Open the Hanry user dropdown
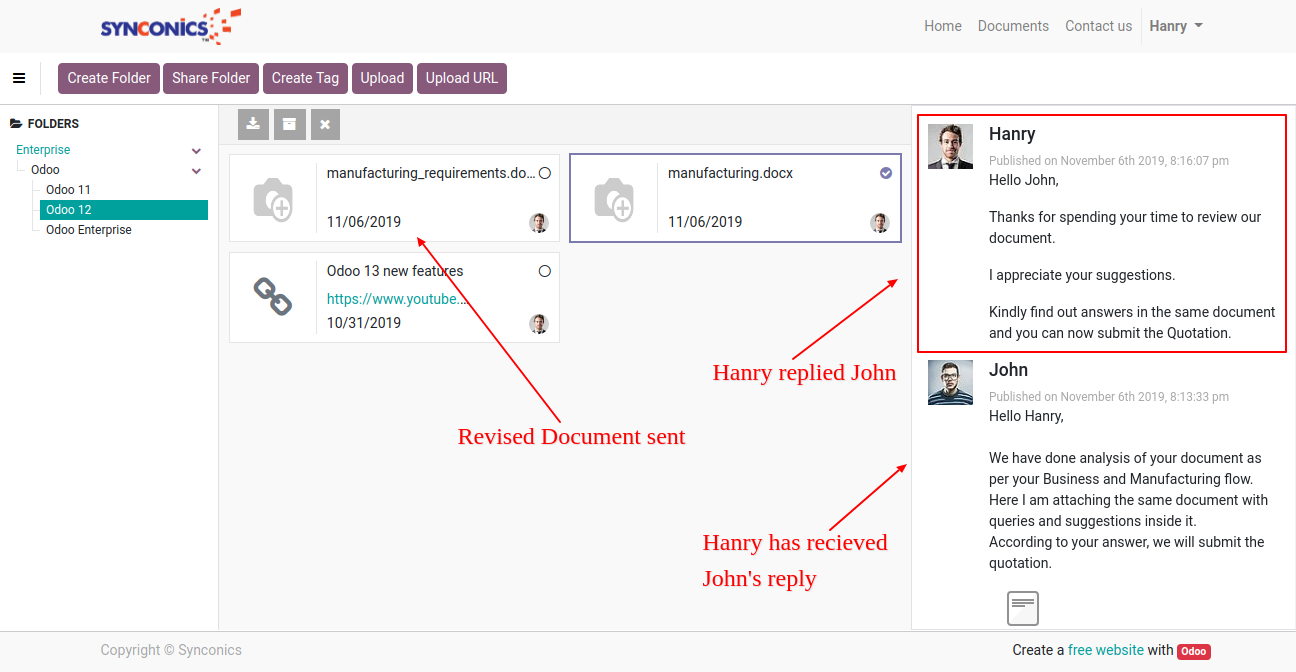Screen dimensions: 1296x672 [x=1176, y=26]
